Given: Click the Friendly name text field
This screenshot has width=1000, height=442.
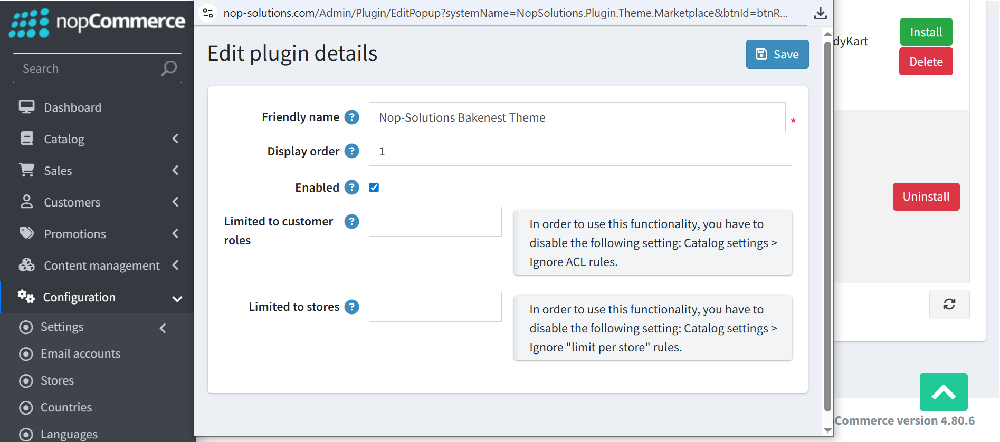Looking at the screenshot, I should coord(576,117).
